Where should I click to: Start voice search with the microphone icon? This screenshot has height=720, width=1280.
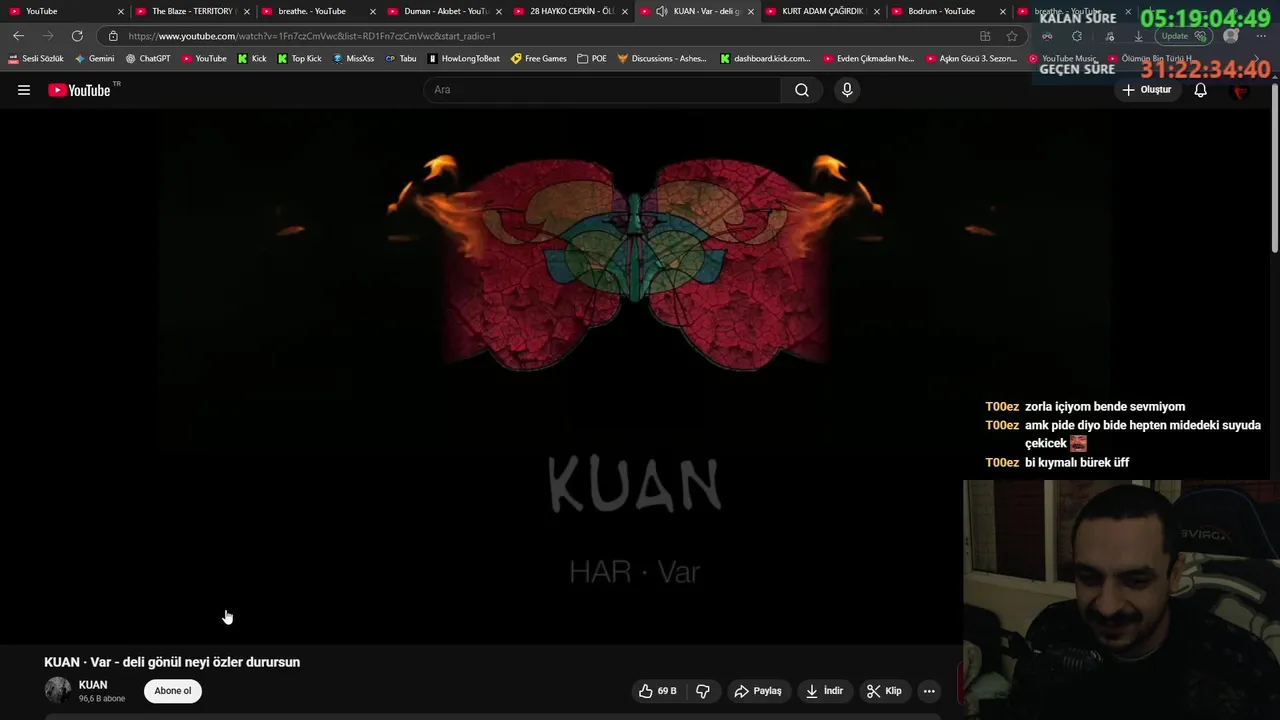(847, 90)
